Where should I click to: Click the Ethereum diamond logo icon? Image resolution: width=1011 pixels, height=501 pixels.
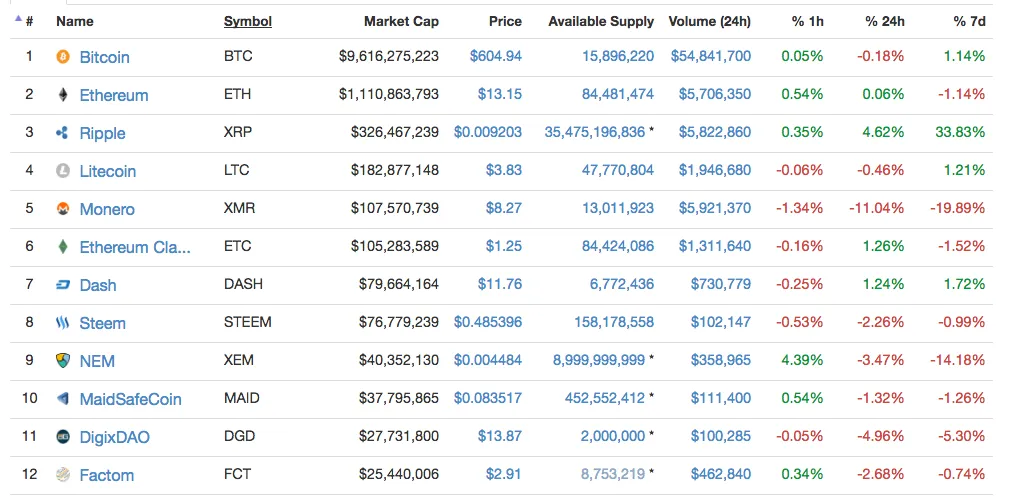[63, 95]
